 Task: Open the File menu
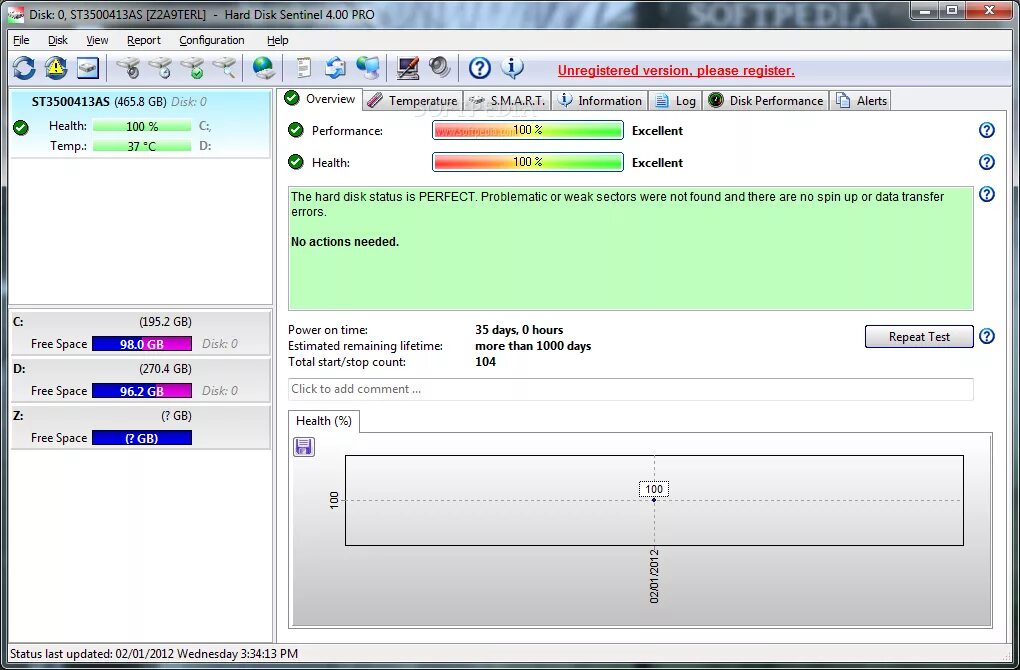(x=21, y=40)
